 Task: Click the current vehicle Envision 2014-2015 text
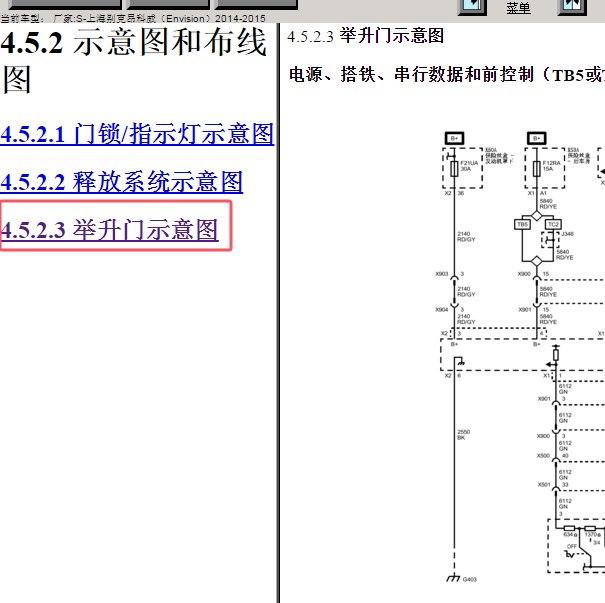click(133, 19)
